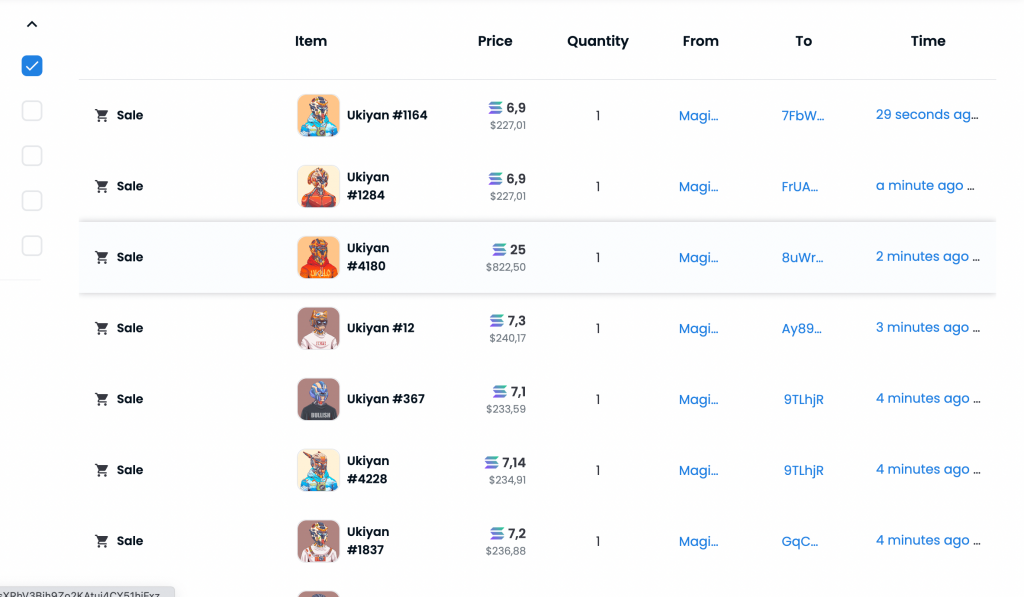Click the Magi... seller link for Ukiyan #12
Image resolution: width=1024 pixels, height=597 pixels.
point(698,329)
